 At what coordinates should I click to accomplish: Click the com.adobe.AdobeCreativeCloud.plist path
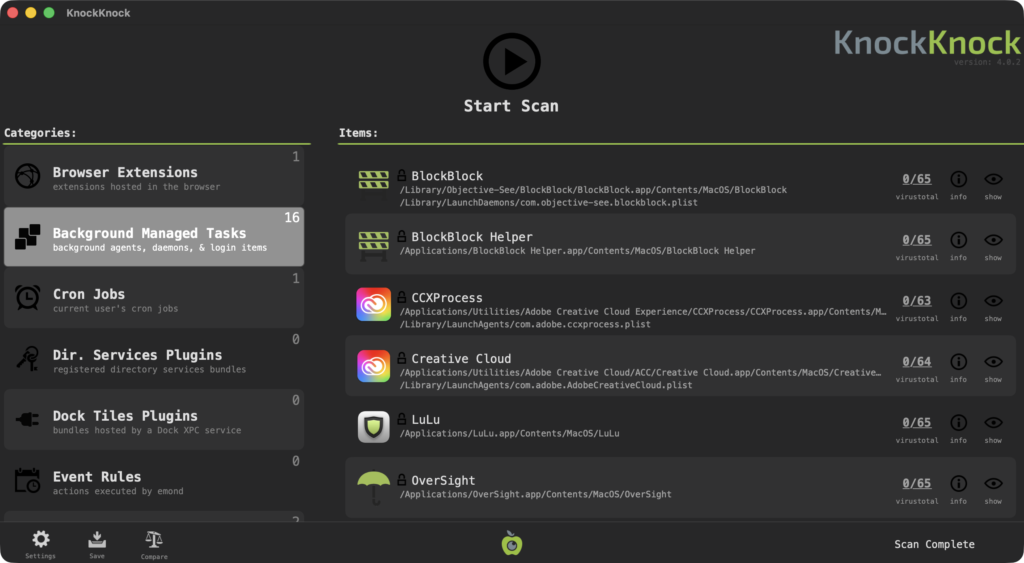545,385
